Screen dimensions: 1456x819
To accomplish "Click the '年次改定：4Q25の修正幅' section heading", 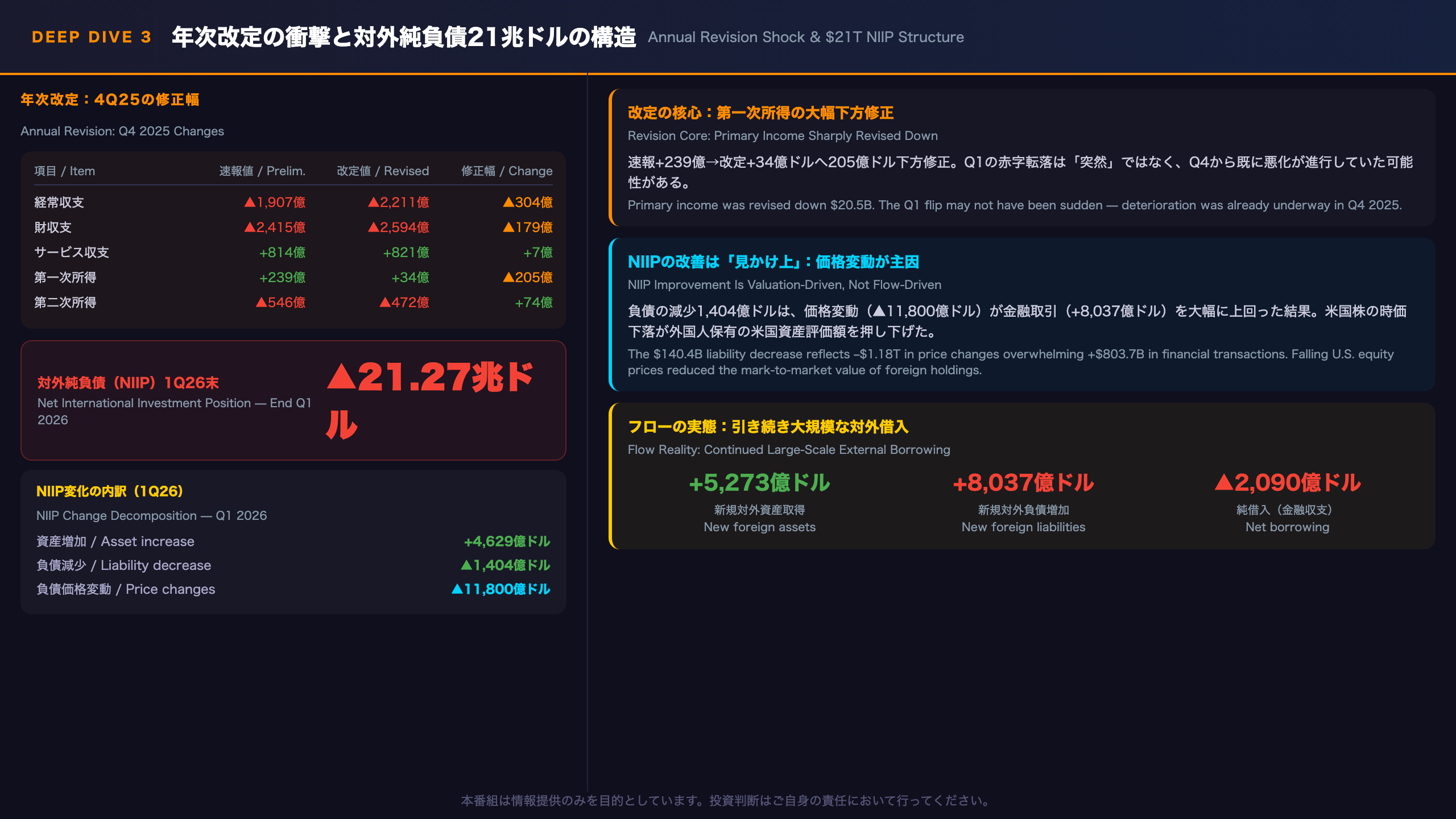I will pyautogui.click(x=110, y=100).
